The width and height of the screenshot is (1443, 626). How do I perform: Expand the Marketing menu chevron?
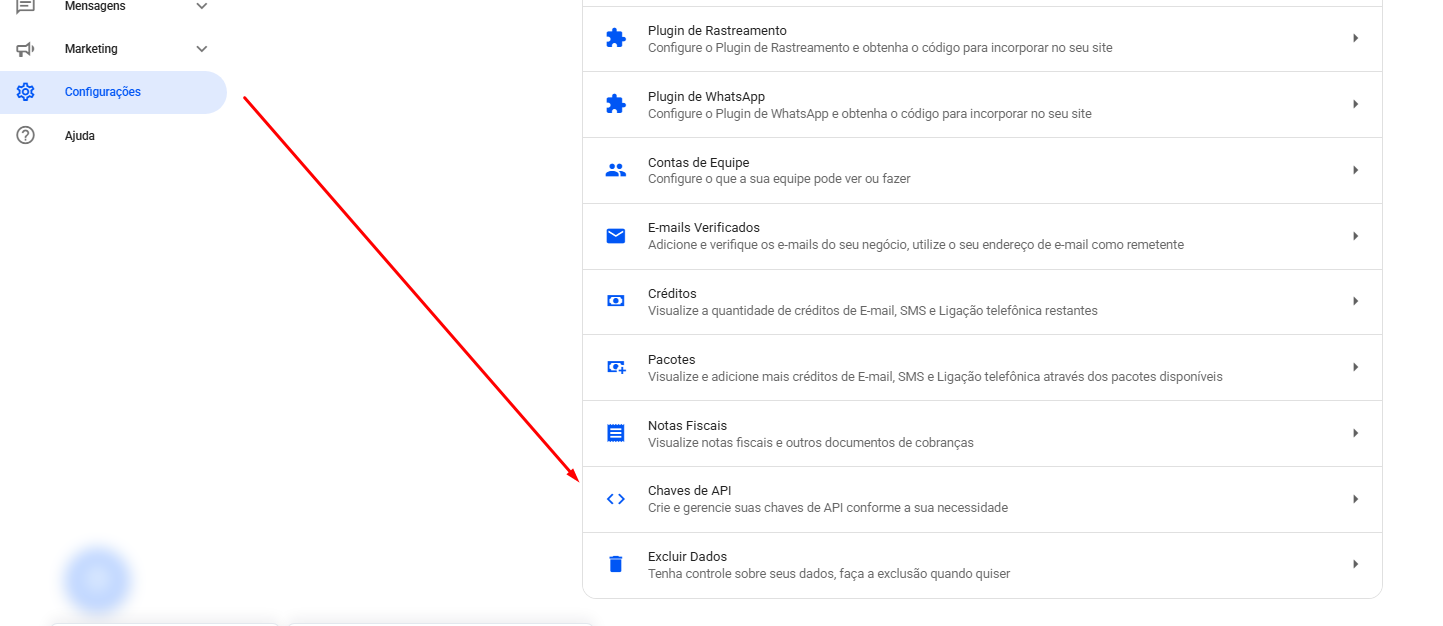pos(202,49)
